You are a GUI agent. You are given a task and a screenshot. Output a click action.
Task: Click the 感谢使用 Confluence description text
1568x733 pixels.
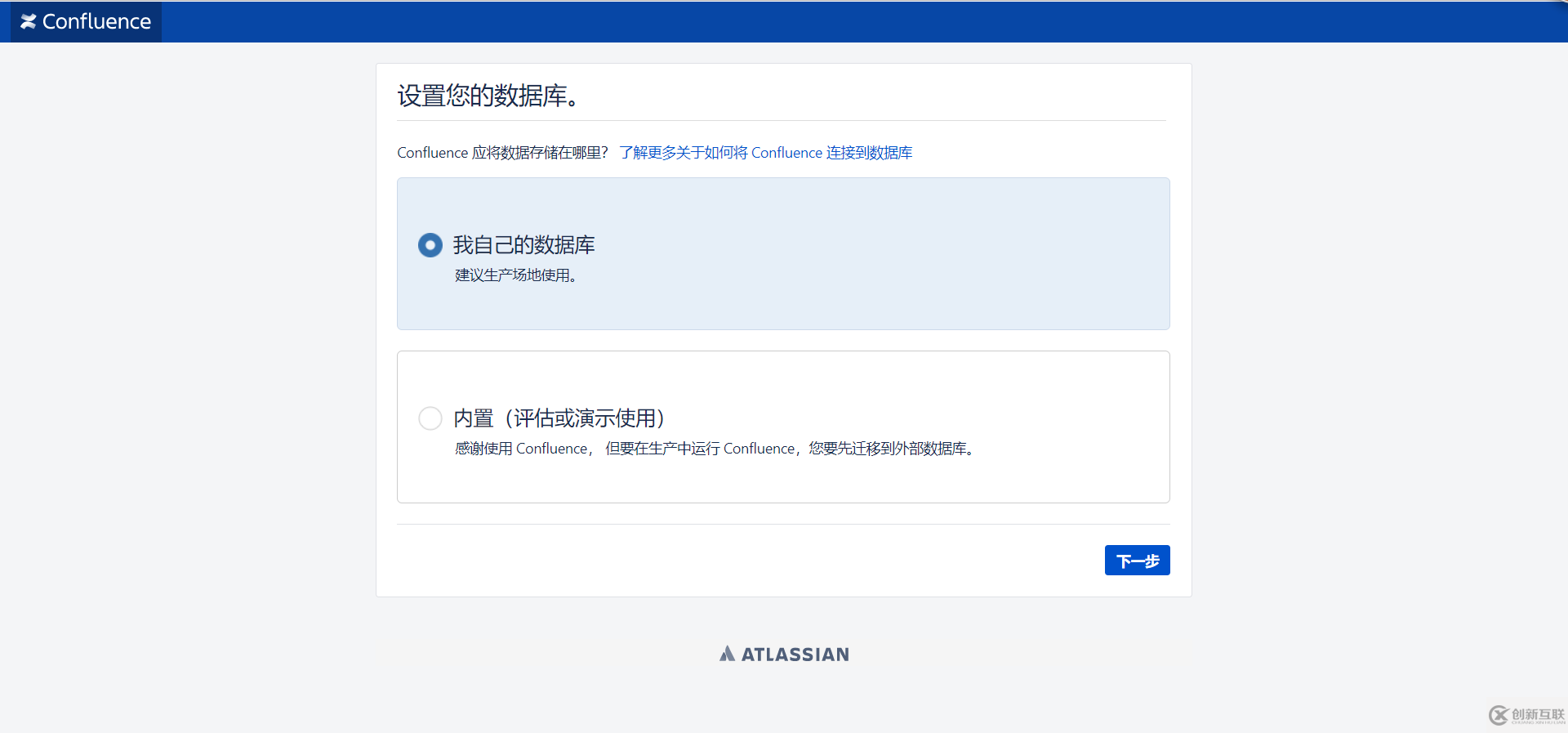coord(715,449)
